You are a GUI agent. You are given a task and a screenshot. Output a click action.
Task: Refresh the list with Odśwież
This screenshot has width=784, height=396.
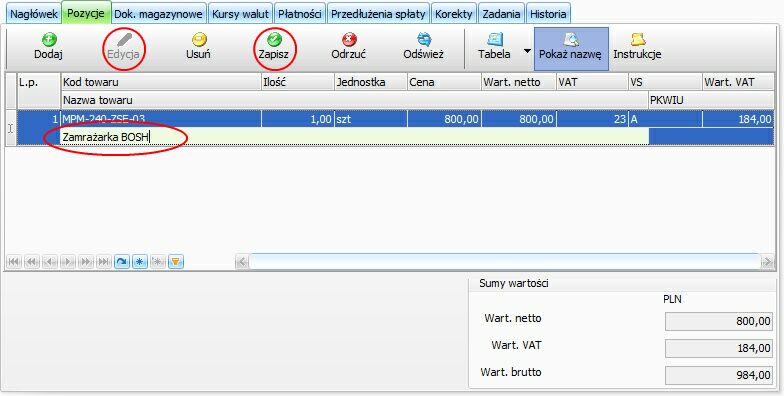(424, 47)
